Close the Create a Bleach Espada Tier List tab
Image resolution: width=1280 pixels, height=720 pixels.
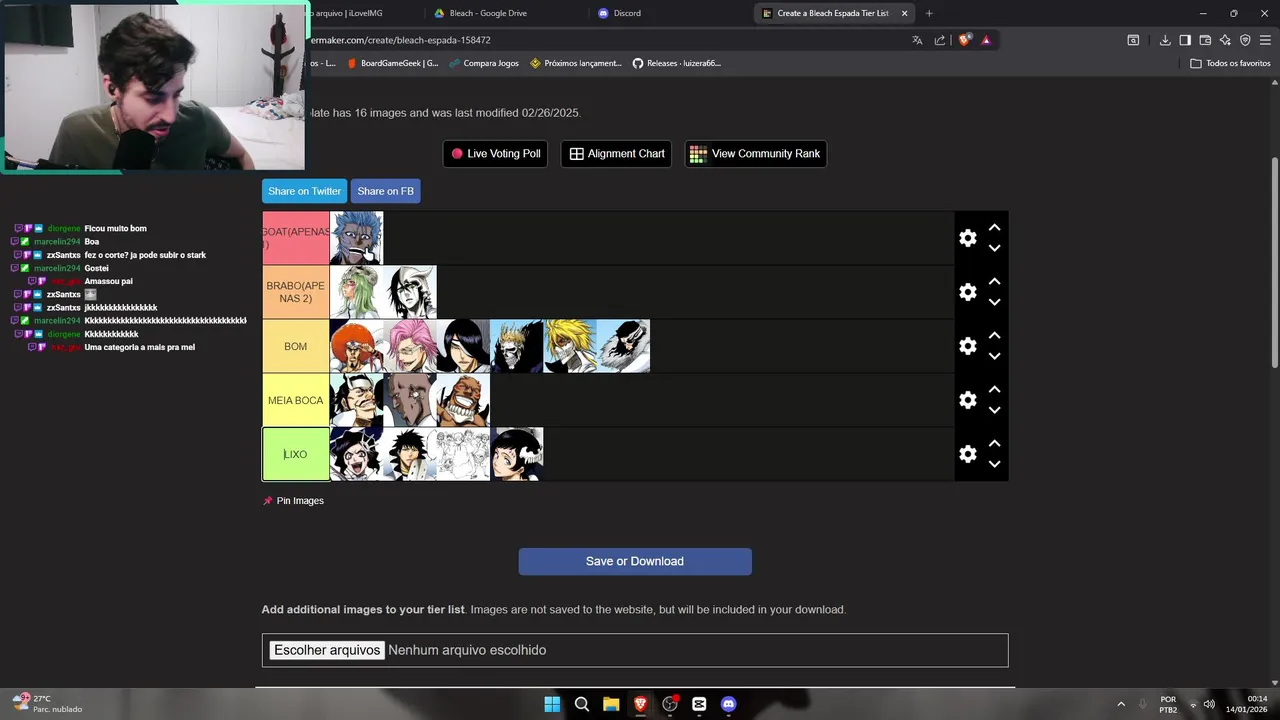(x=905, y=13)
